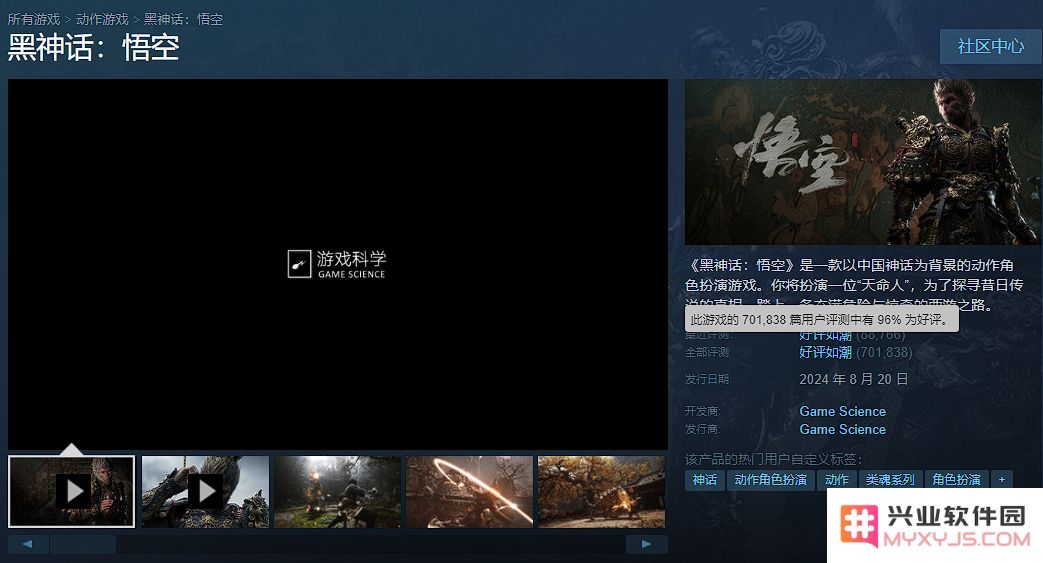The width and height of the screenshot is (1043, 563).
Task: Select the 动作角色扮演 tag
Action: 770,480
